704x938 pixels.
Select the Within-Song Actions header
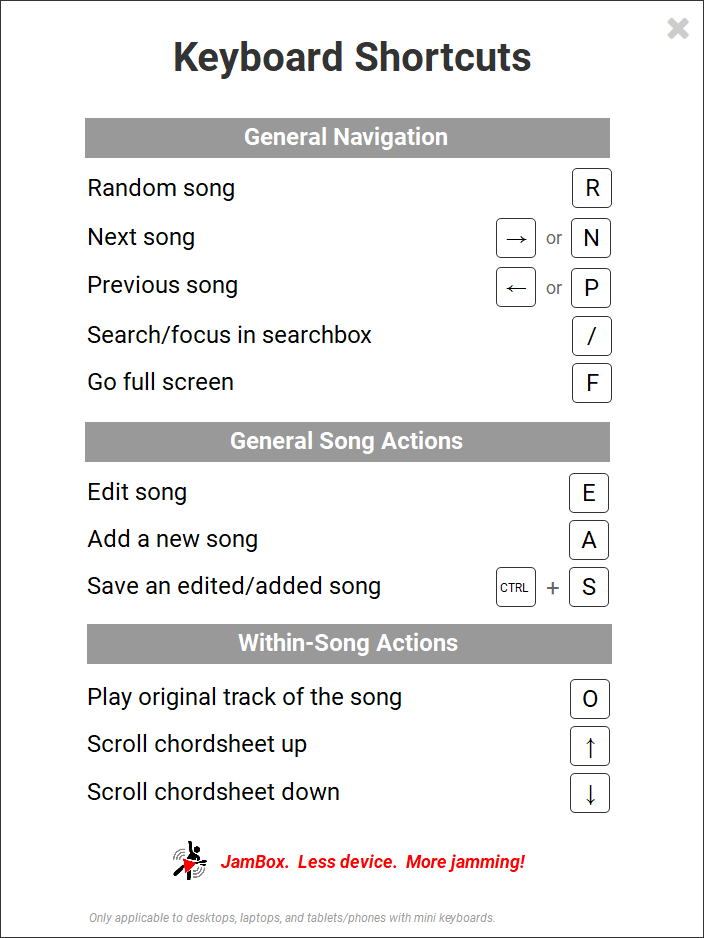349,644
